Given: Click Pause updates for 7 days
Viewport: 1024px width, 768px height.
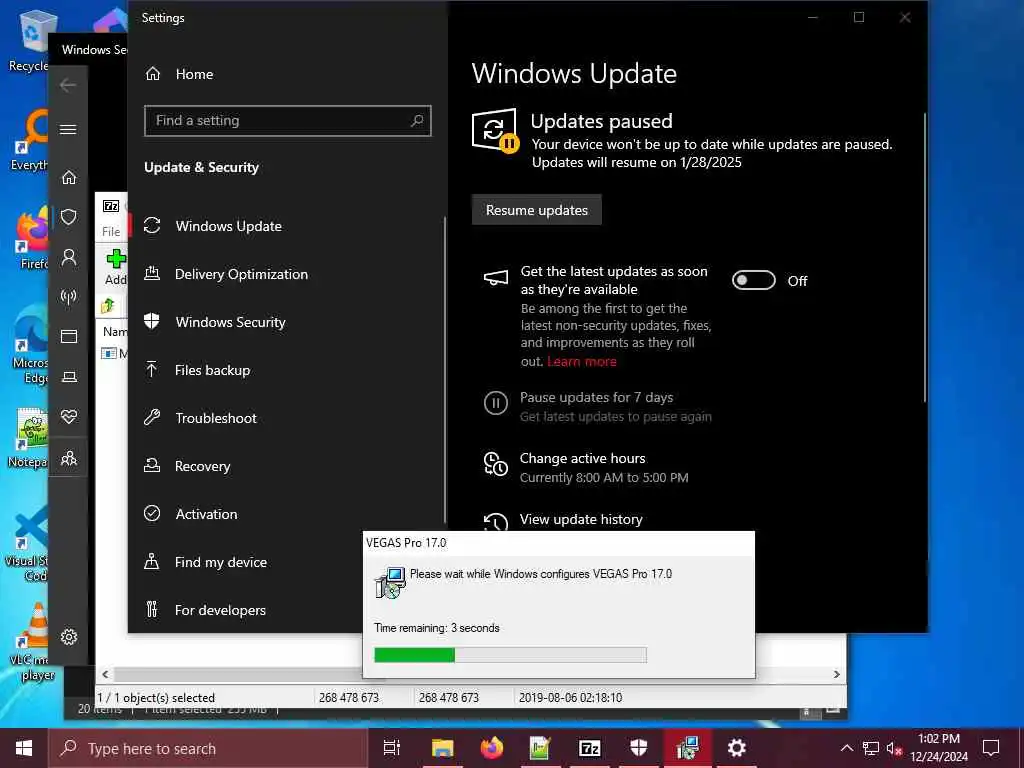Looking at the screenshot, I should coord(596,397).
